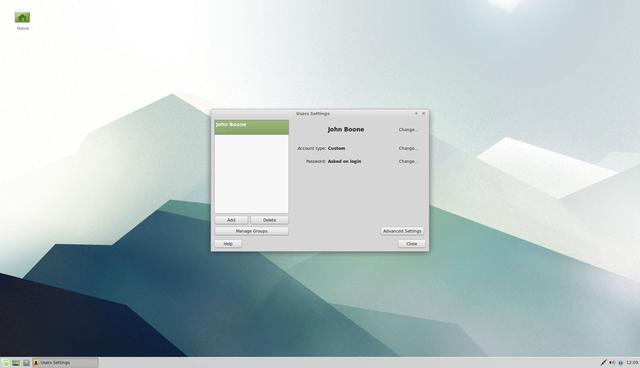The width and height of the screenshot is (640, 368).
Task: Click the gray launcher icon beside Users Settings
Action: coord(26,363)
